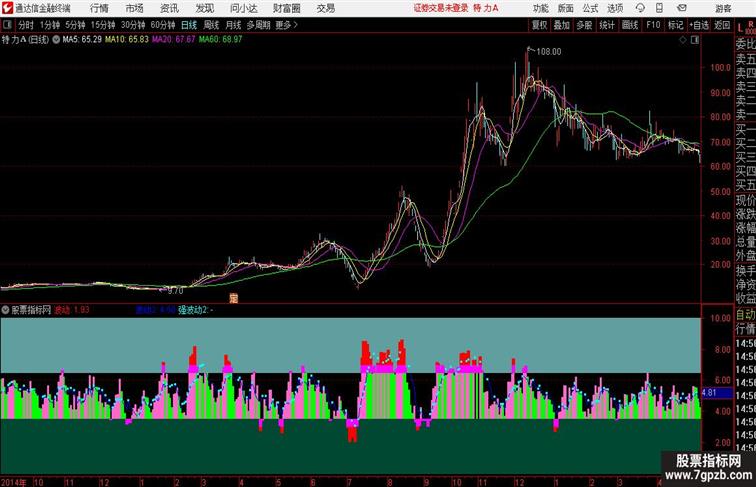Click the 多股 multi-stock button
This screenshot has width=756, height=487.
pyautogui.click(x=584, y=25)
